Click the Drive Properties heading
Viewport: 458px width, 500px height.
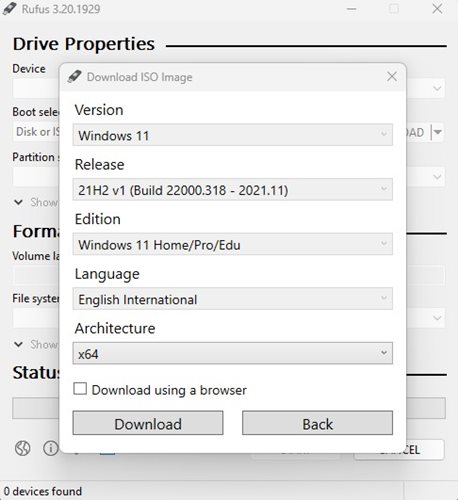pyautogui.click(x=84, y=44)
